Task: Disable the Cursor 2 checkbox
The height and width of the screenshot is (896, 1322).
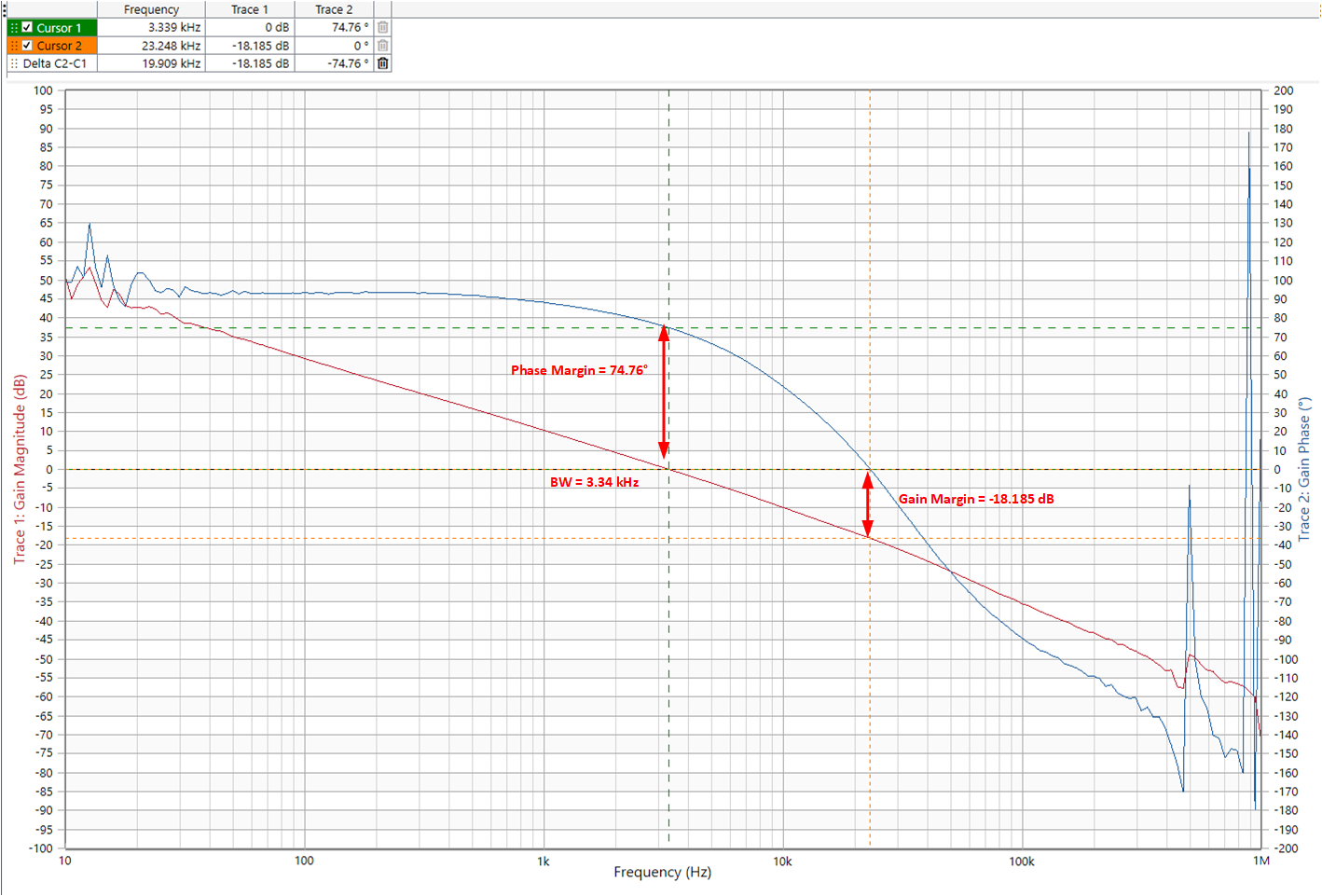Action: click(27, 46)
